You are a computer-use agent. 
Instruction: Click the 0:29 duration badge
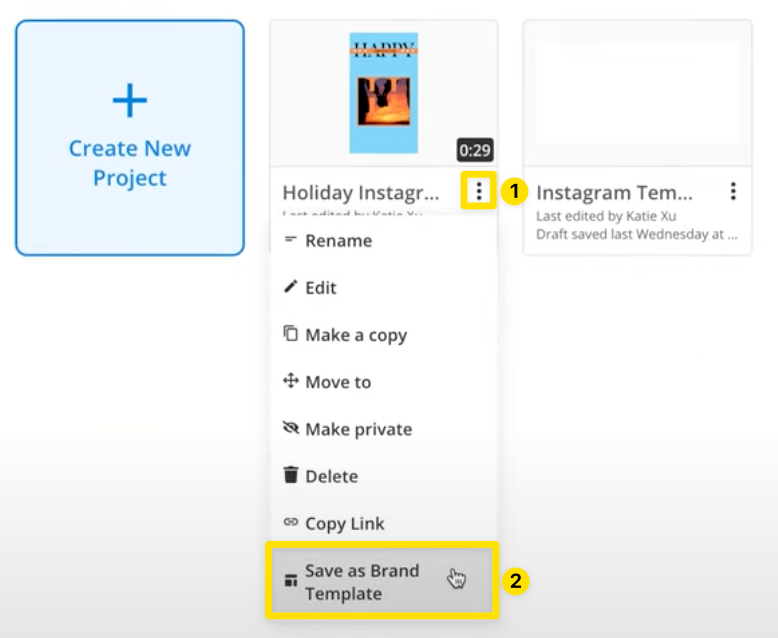pyautogui.click(x=475, y=150)
